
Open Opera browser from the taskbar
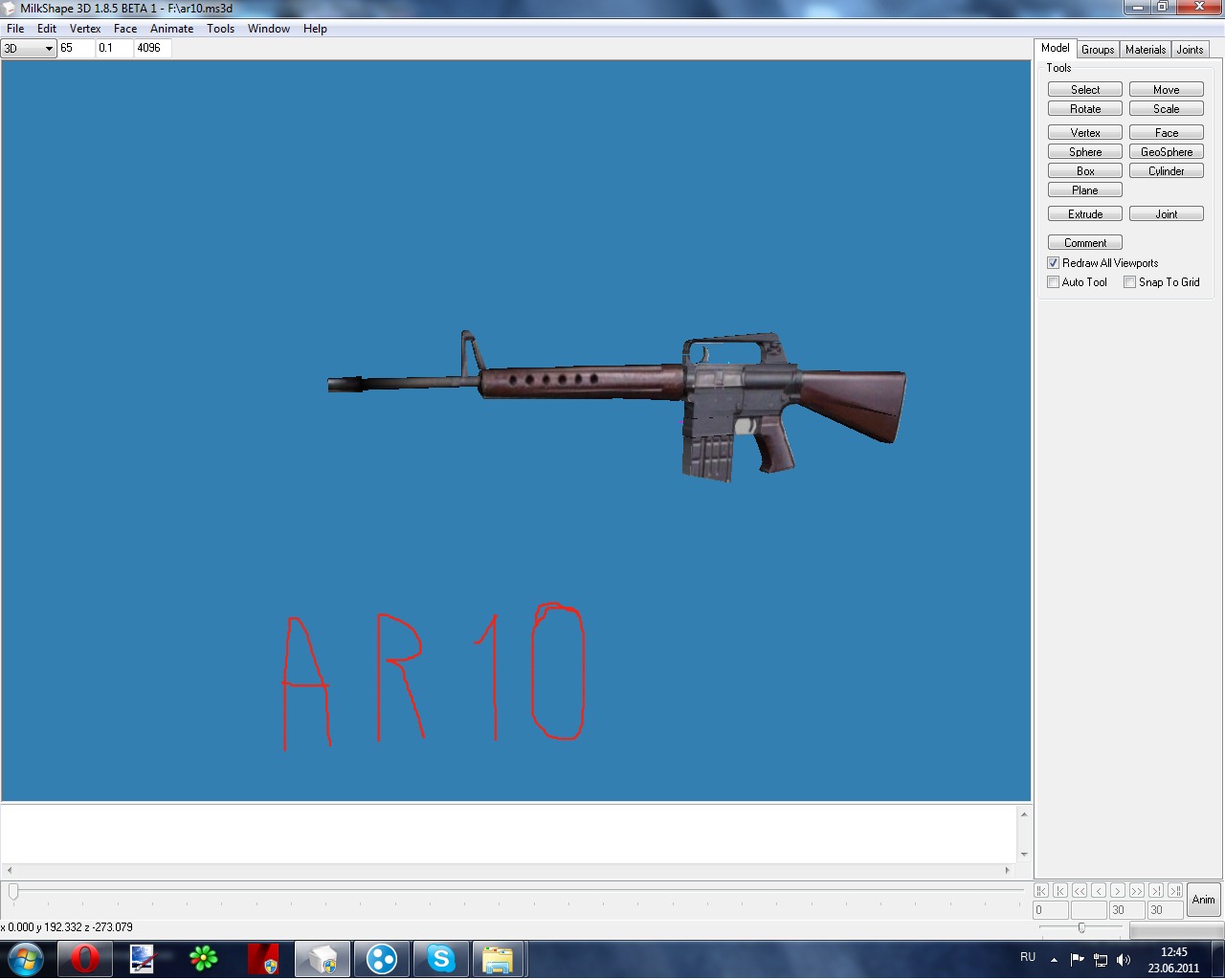(84, 958)
